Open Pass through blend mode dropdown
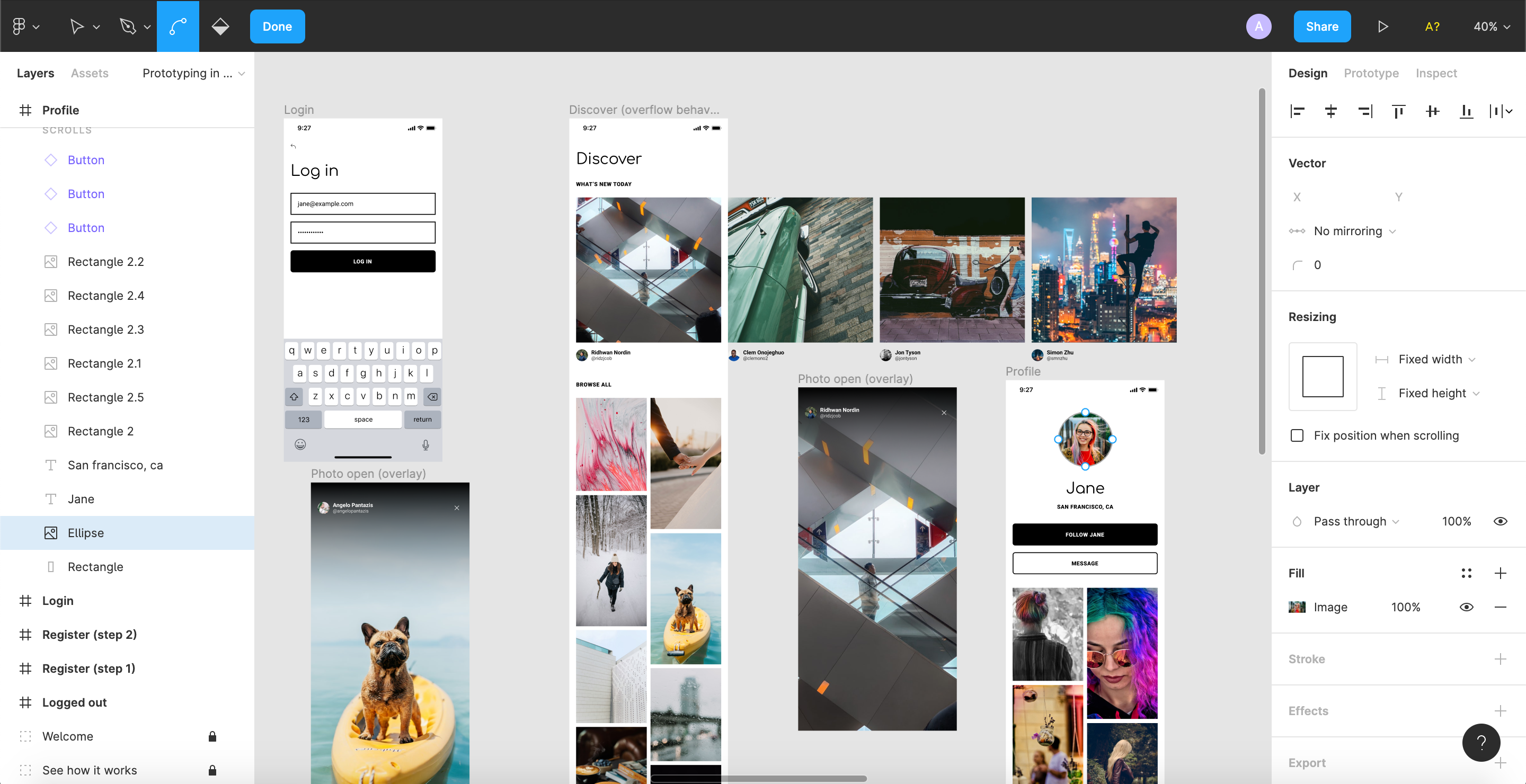 point(1356,521)
